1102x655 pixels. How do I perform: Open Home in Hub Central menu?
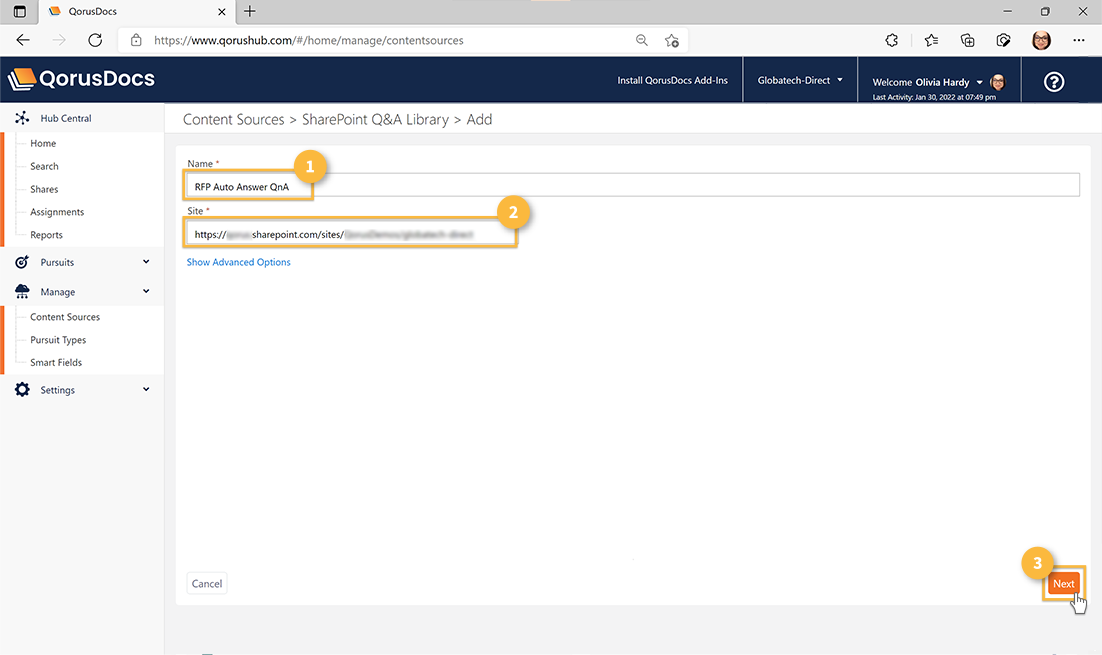pos(43,143)
